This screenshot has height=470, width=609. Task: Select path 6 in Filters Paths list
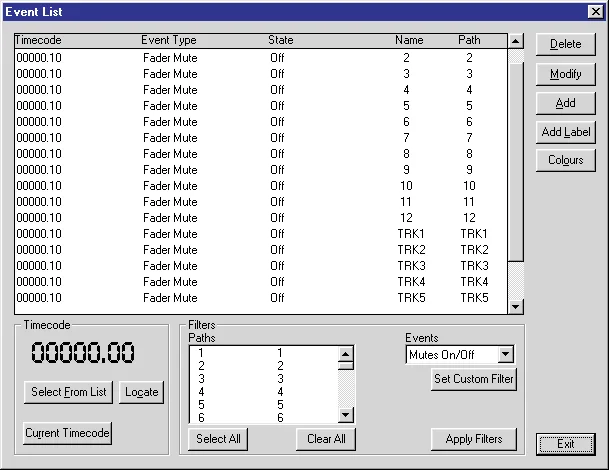click(x=264, y=418)
